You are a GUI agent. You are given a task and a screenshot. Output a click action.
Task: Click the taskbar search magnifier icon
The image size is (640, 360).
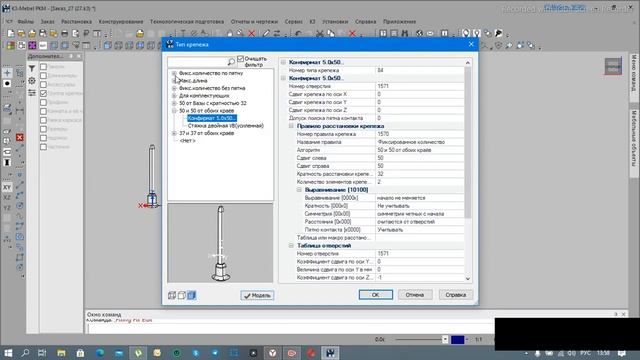(25, 353)
